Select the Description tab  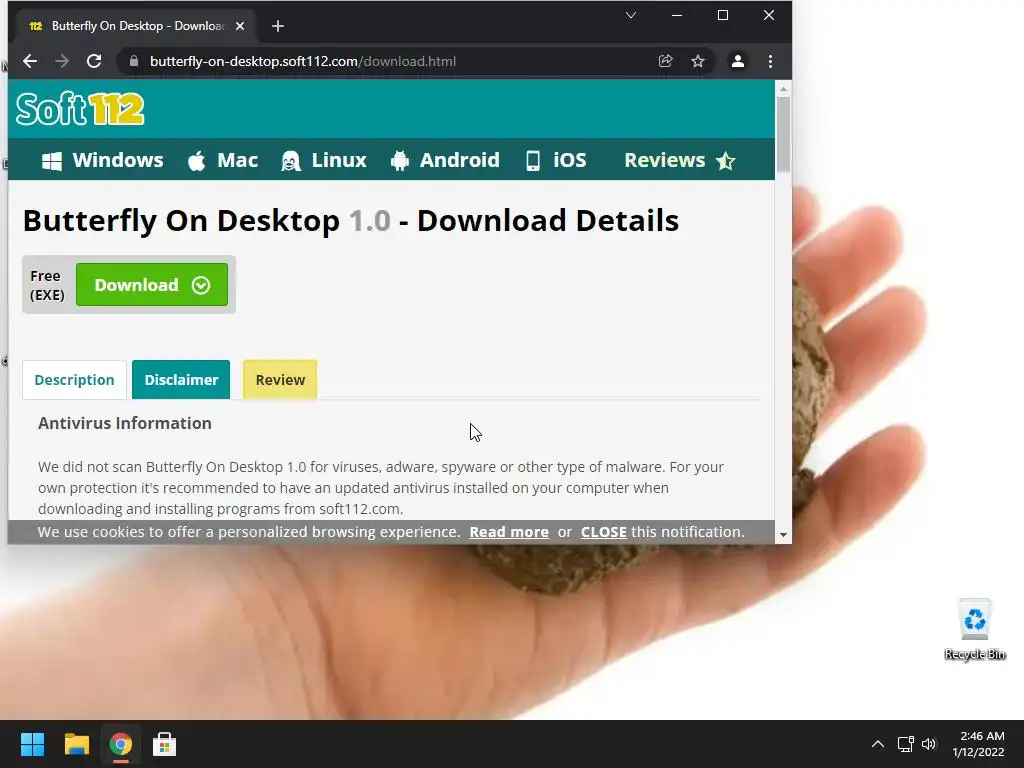click(74, 380)
